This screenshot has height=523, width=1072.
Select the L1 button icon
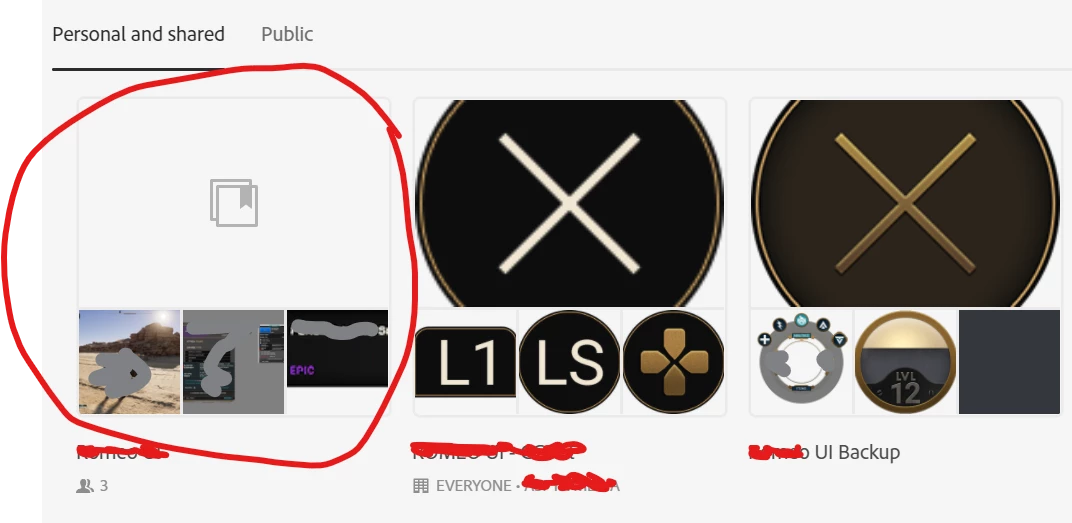click(x=466, y=362)
